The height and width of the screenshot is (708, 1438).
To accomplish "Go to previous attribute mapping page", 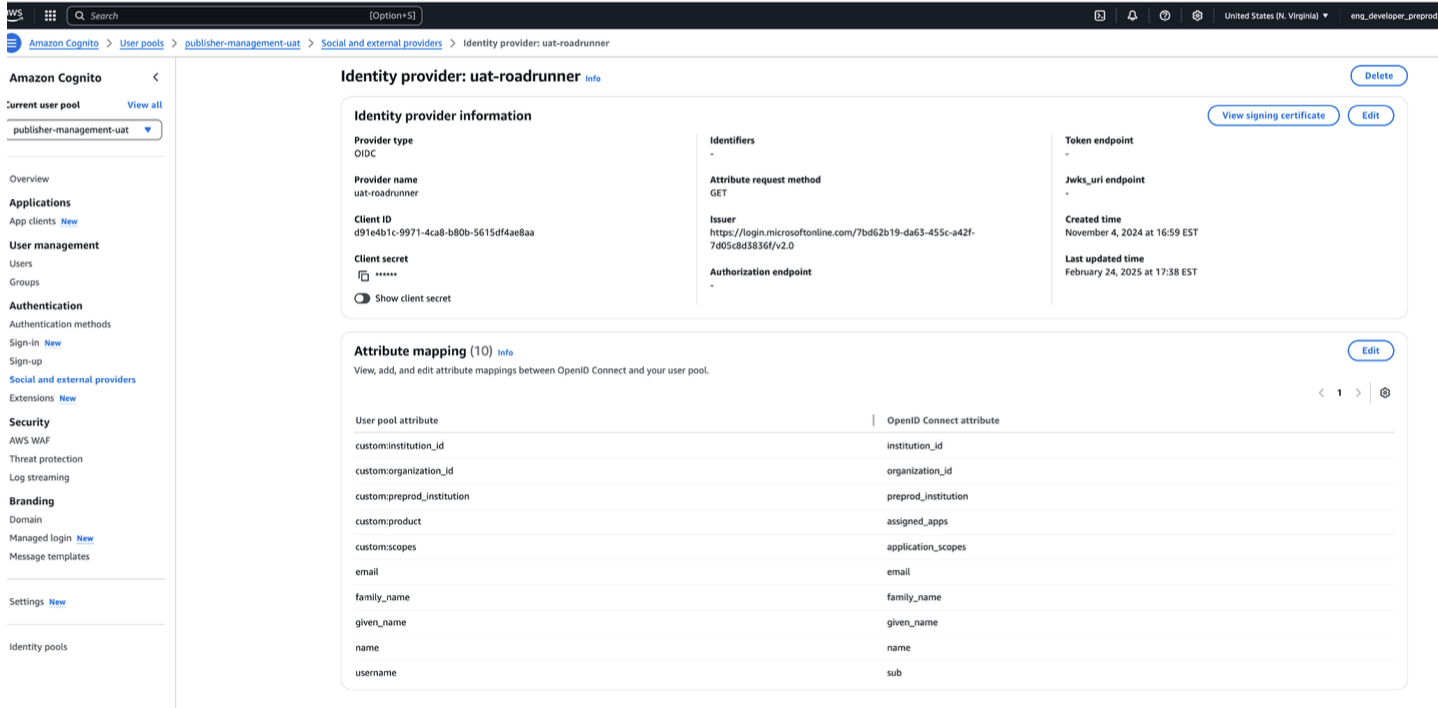I will 1321,393.
